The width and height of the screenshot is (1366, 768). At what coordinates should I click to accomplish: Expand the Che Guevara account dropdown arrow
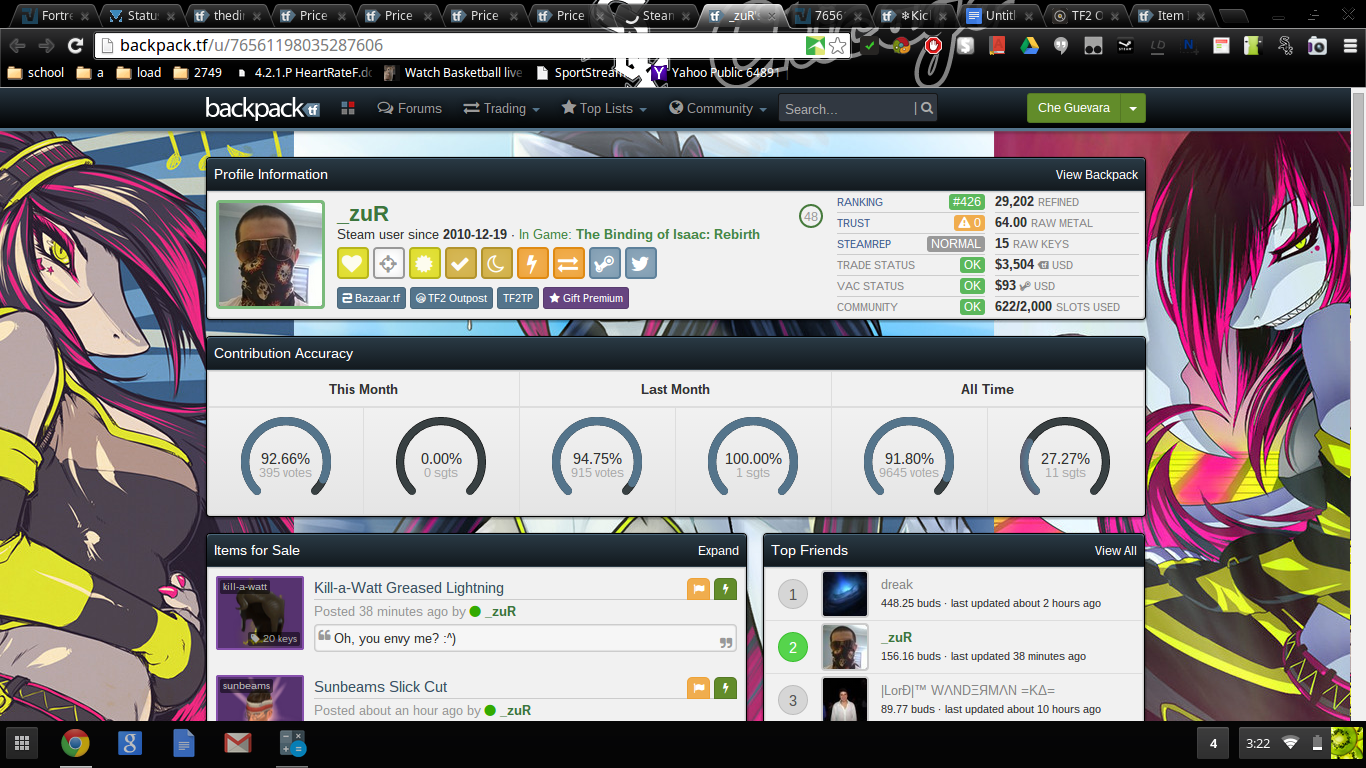tap(1132, 109)
